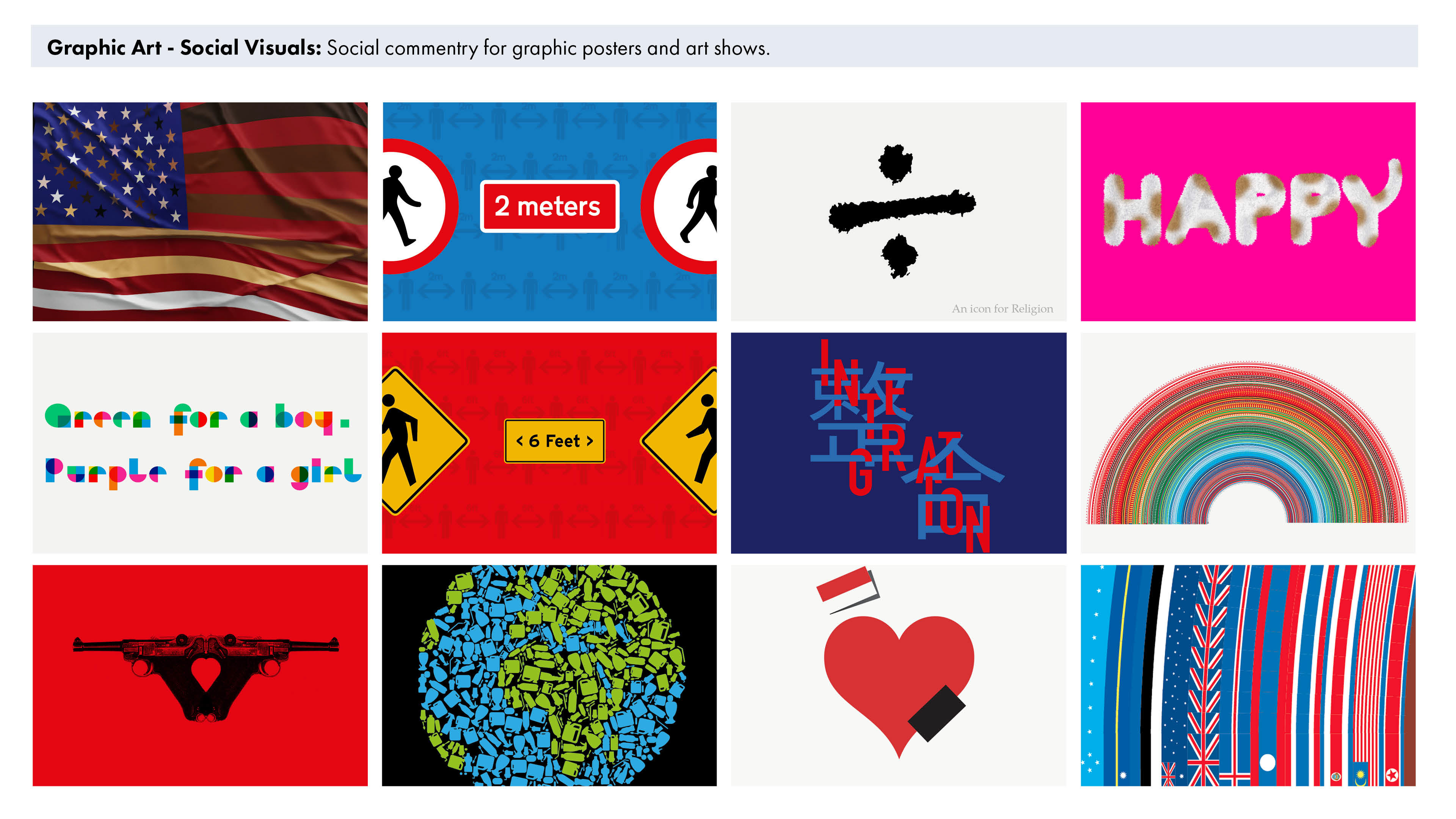Select 'Green for a boy' typography poster
Screen dimensions: 1456x819
(200, 442)
